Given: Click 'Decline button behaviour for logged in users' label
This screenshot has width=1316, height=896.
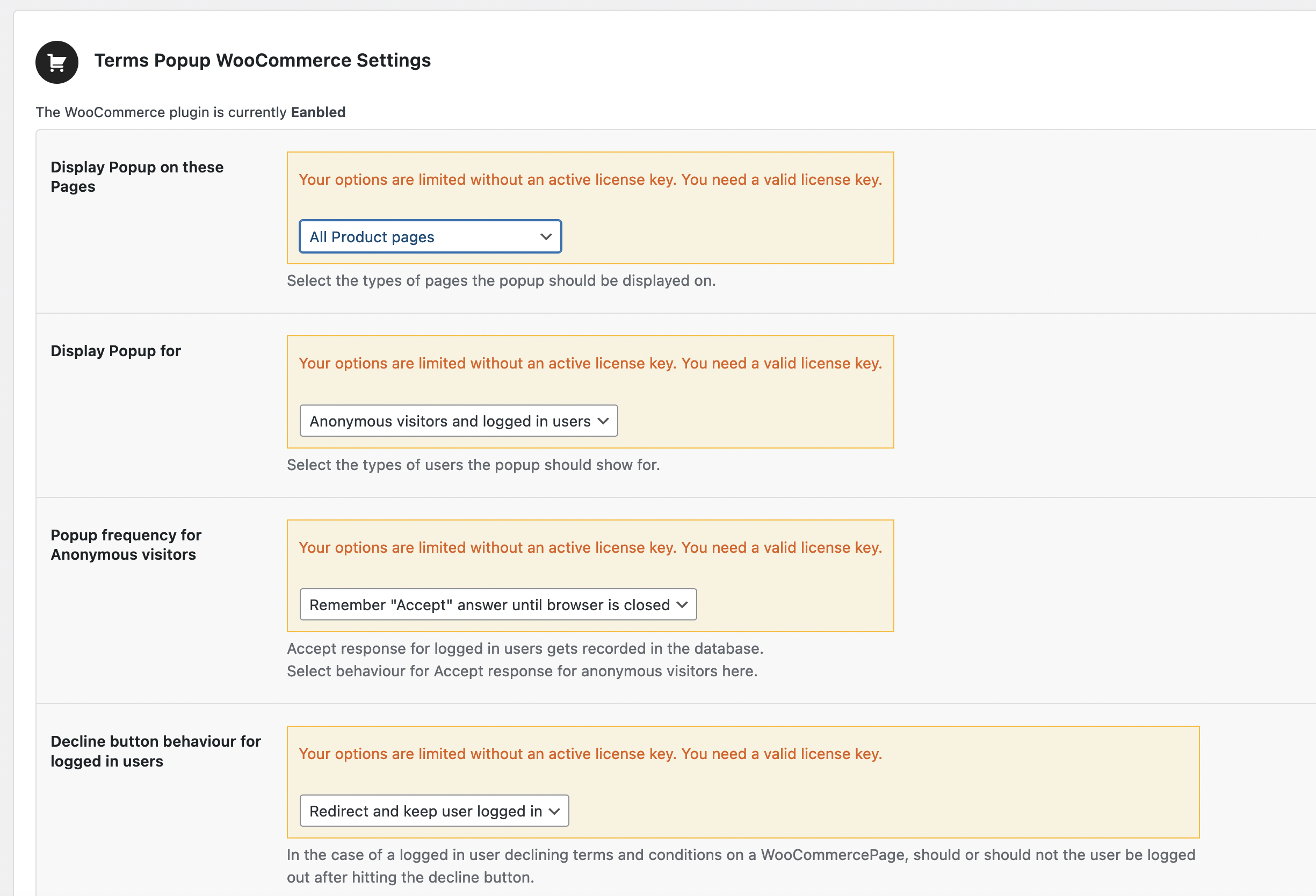Looking at the screenshot, I should (x=156, y=751).
